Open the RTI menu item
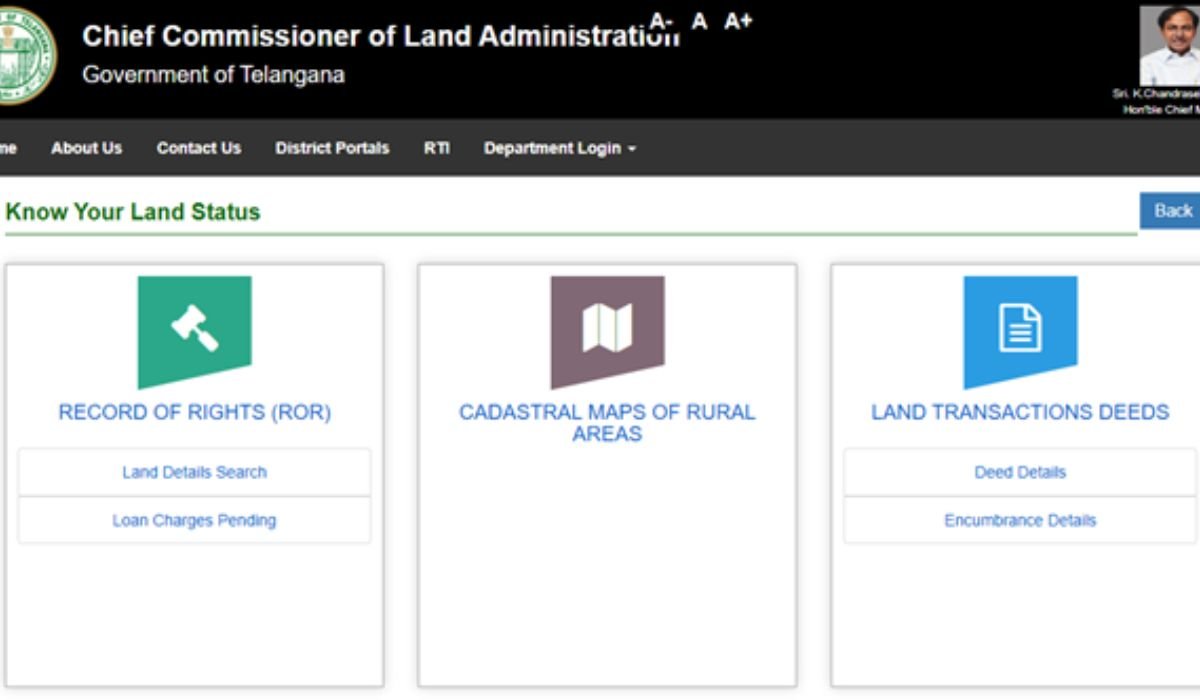Screen dimensions: 1200x700 436,148
